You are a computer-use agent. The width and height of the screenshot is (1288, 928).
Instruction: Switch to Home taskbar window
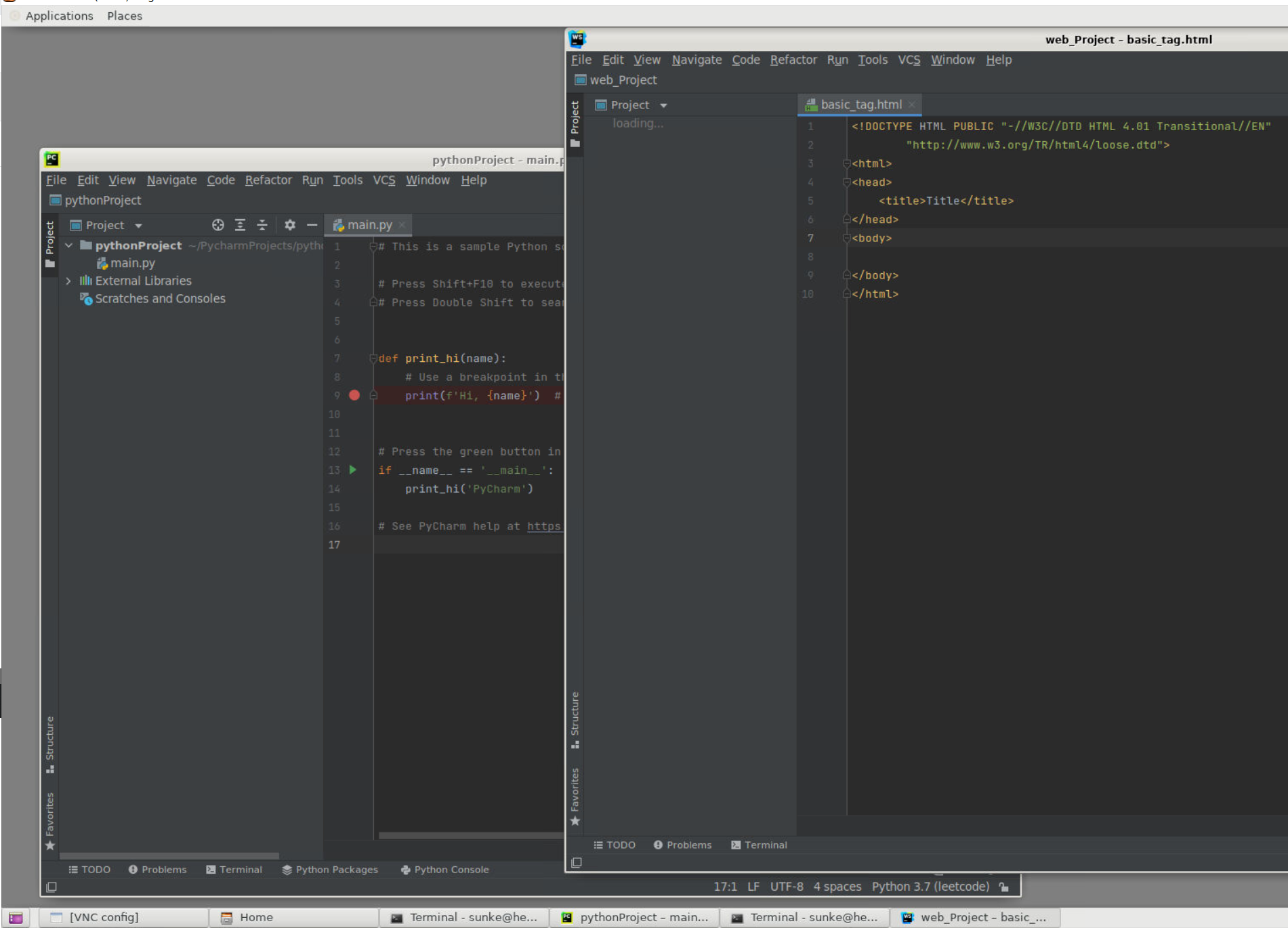pos(293,917)
